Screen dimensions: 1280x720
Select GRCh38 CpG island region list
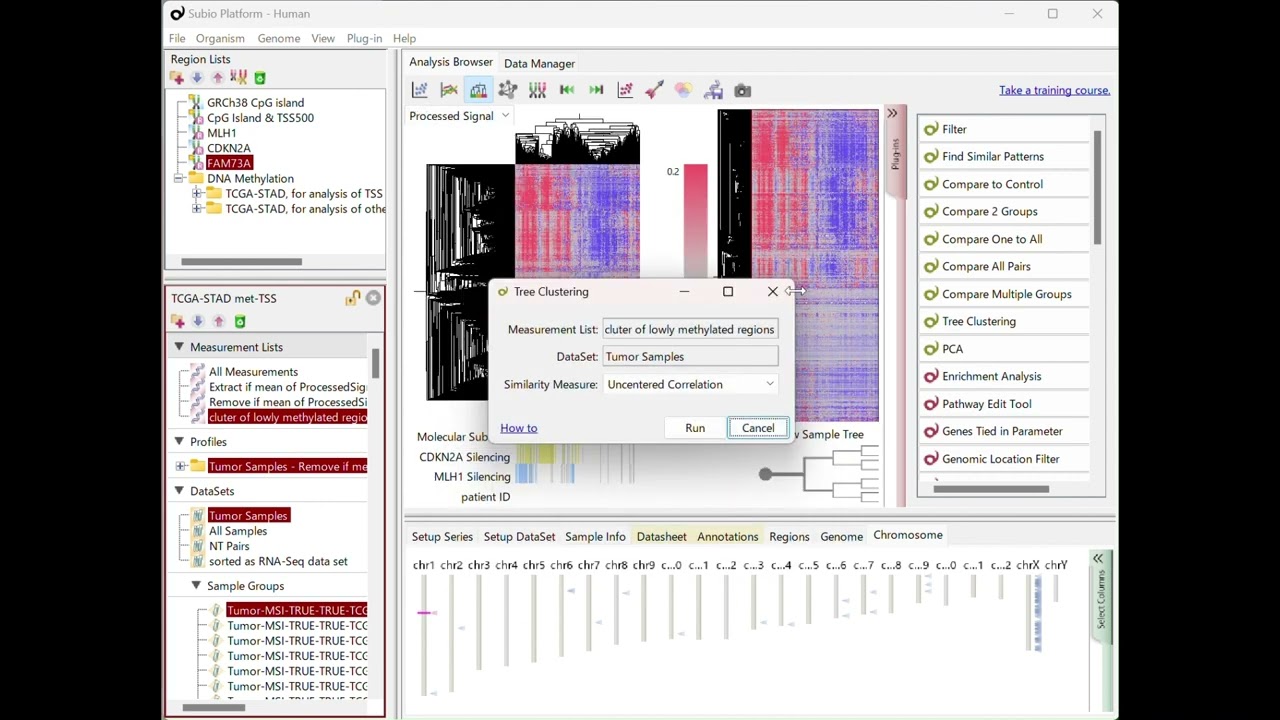pyautogui.click(x=255, y=102)
